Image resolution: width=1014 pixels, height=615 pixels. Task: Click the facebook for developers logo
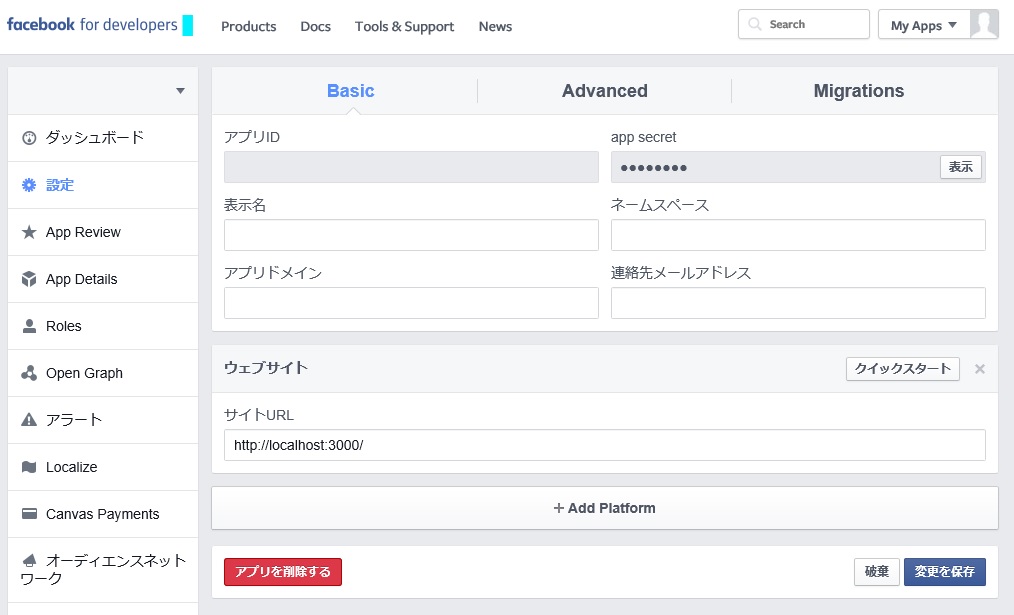[x=92, y=25]
